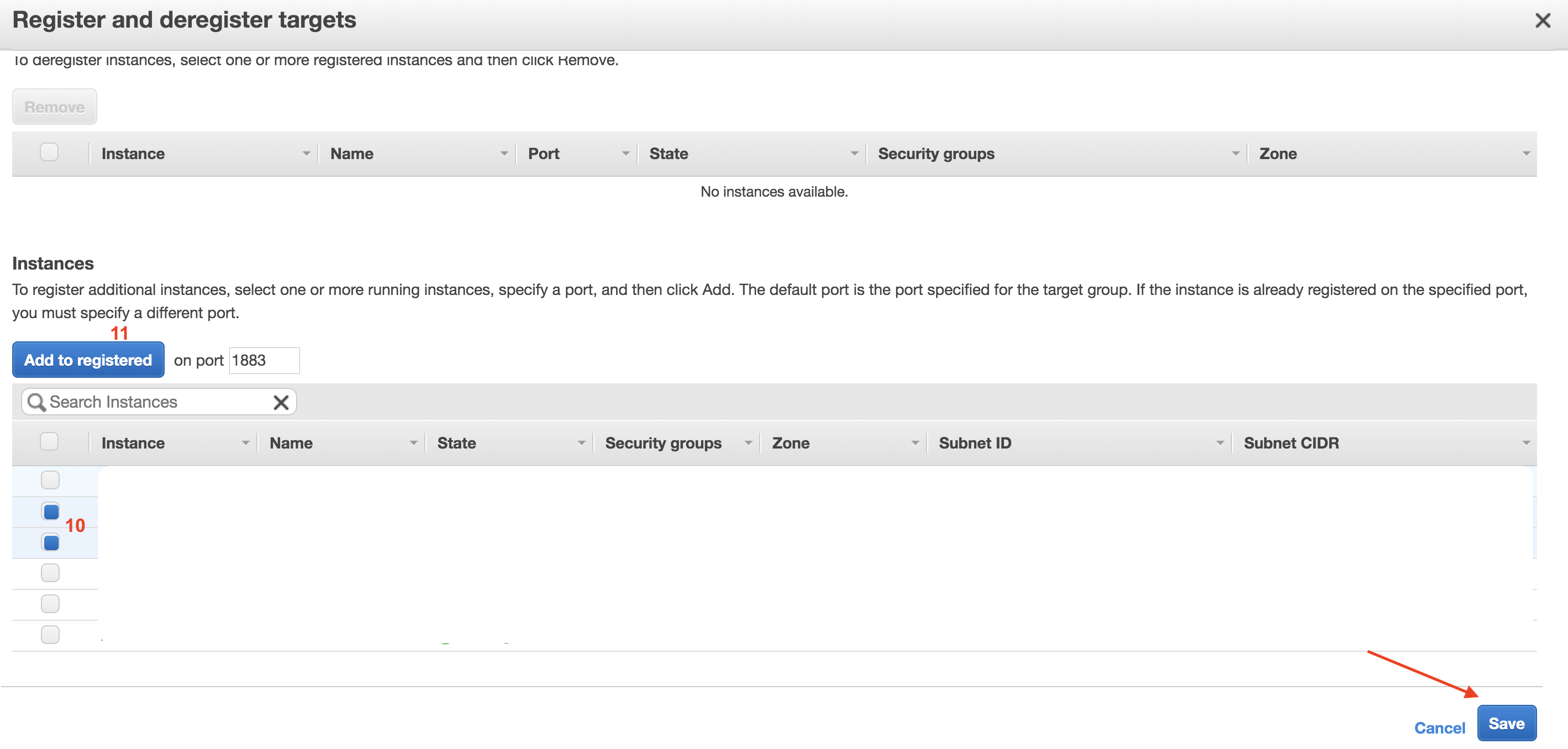Clear the Search Instances field with X icon

[x=281, y=402]
